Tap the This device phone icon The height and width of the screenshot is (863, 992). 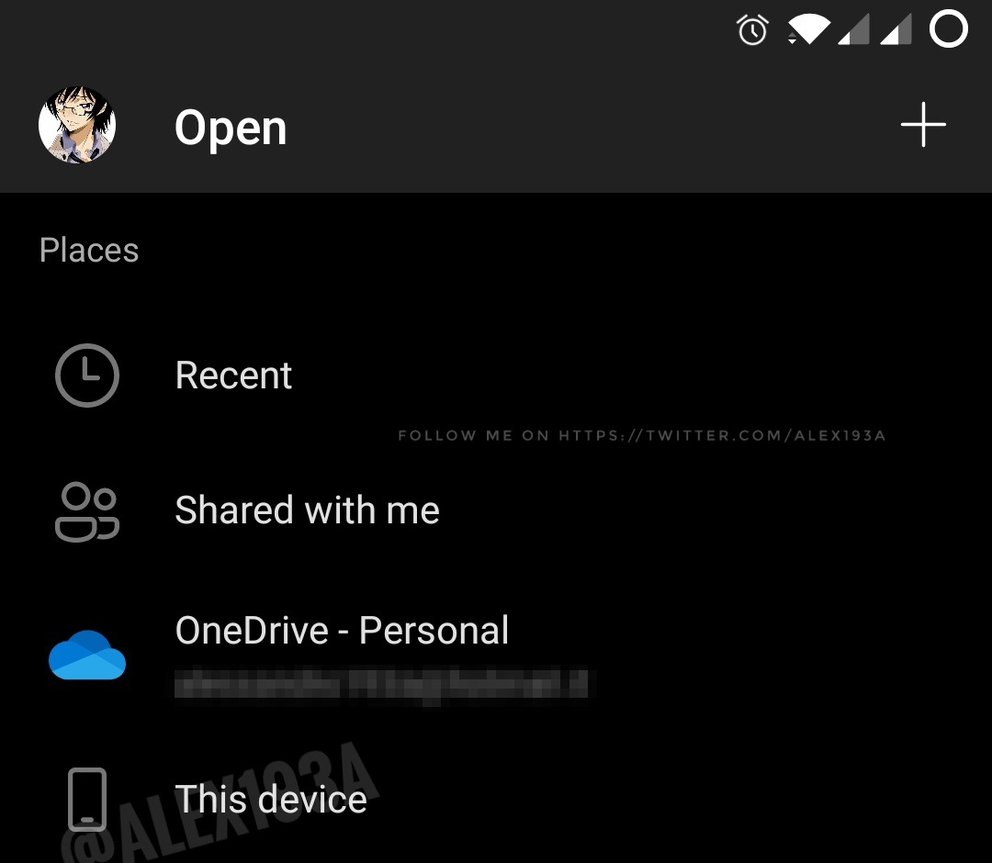pyautogui.click(x=87, y=799)
